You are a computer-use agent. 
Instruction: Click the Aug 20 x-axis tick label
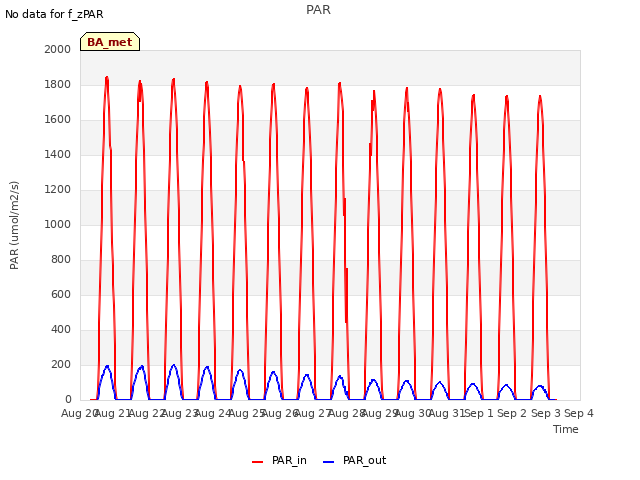pyautogui.click(x=79, y=413)
